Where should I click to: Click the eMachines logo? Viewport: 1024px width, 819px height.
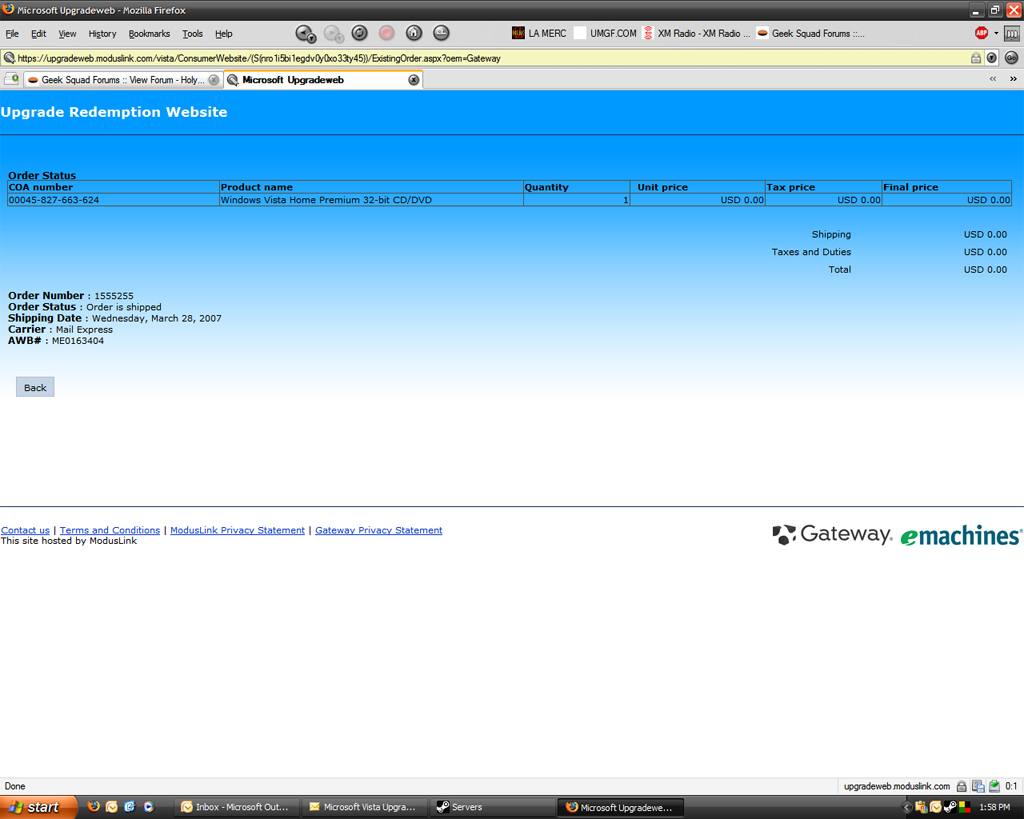[x=961, y=536]
